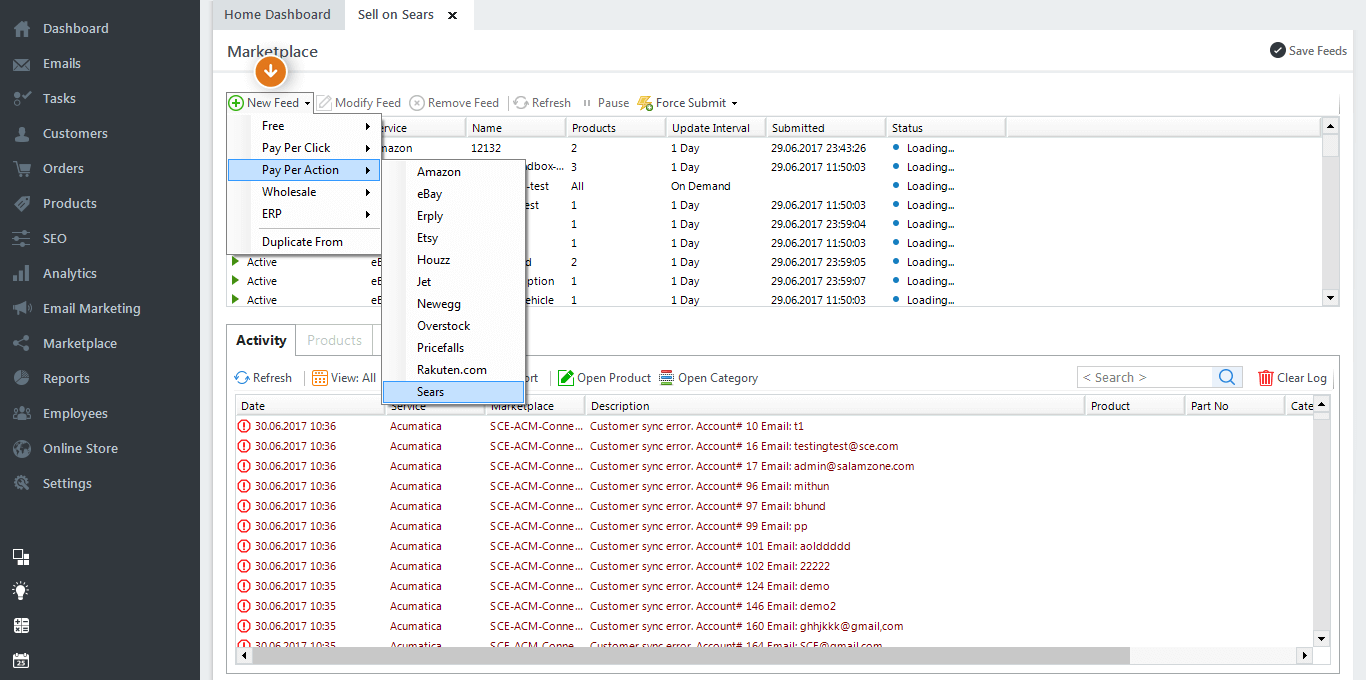The image size is (1366, 680).
Task: Switch to the Products tab in lower panel
Action: (334, 340)
